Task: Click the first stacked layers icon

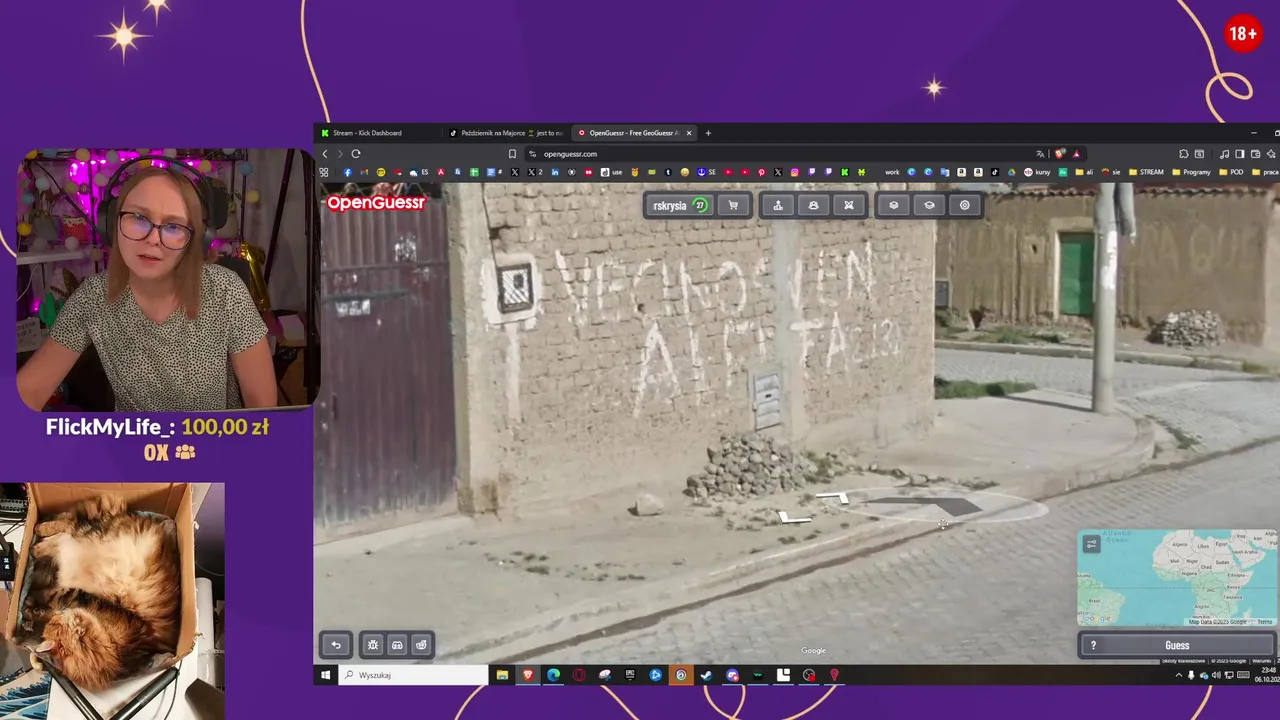Action: click(x=893, y=205)
